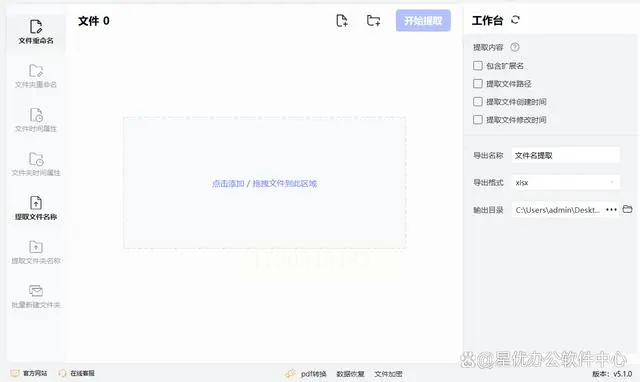Open the 文件时间属性 tool
Viewport: 640px width, 382px height.
pos(36,120)
